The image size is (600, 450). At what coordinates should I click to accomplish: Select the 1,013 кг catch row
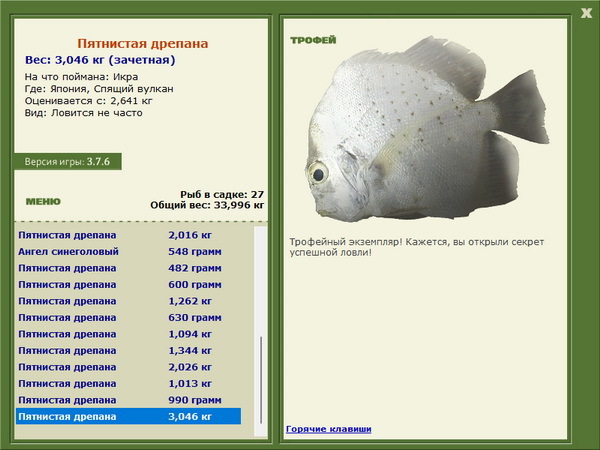pyautogui.click(x=127, y=383)
